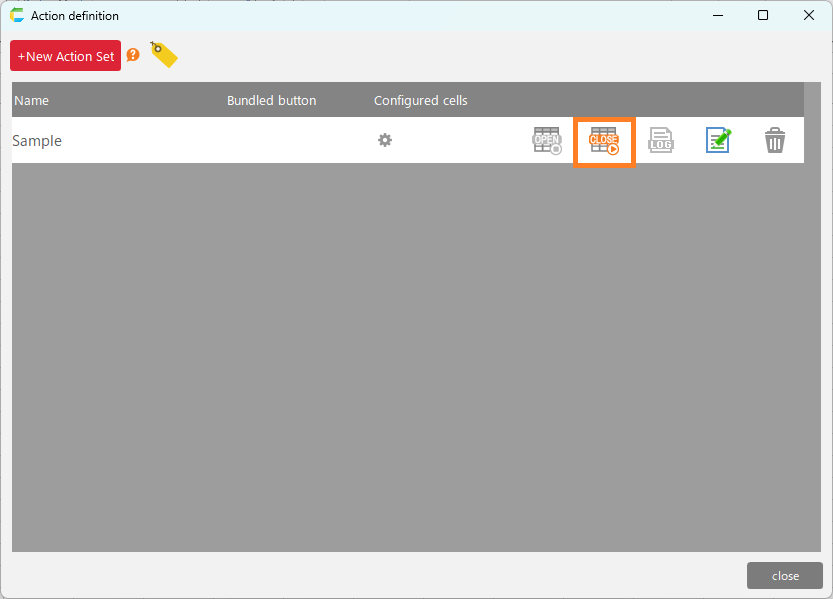The image size is (833, 599).
Task: Click the Name column header
Action: pos(32,100)
